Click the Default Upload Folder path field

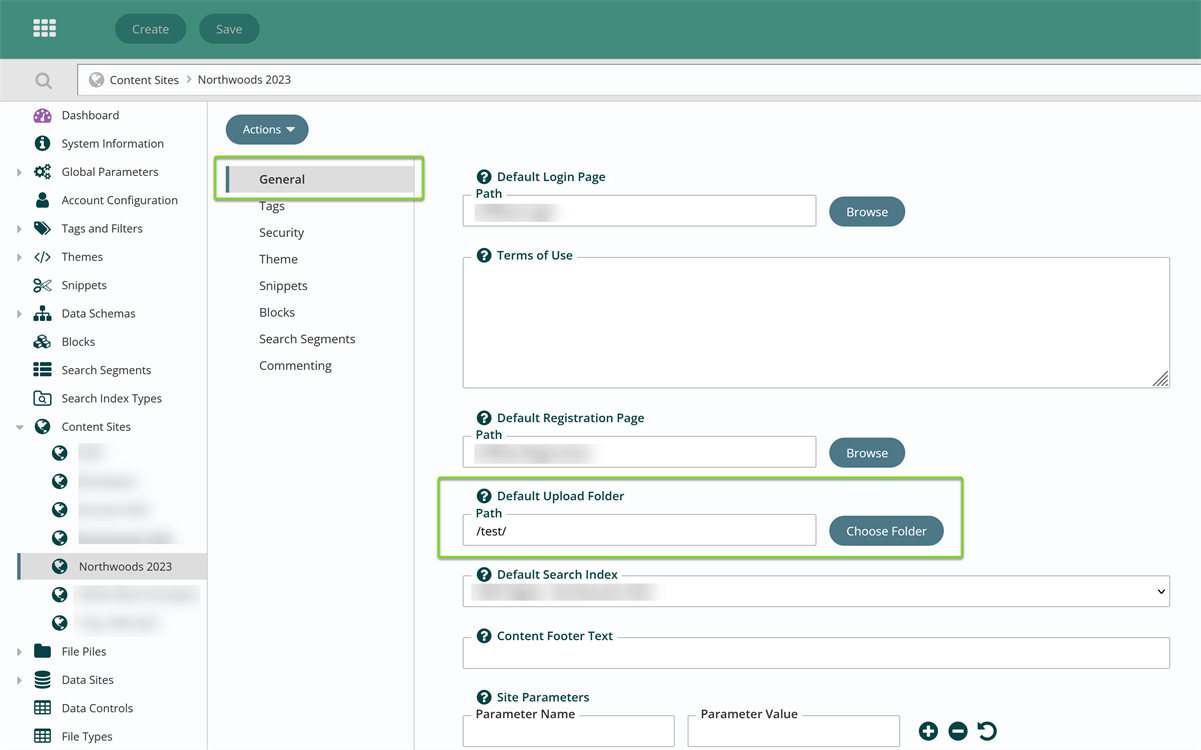click(x=639, y=530)
